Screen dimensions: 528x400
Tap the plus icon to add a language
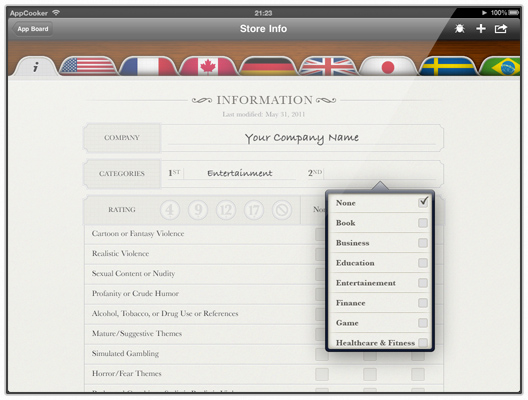[481, 29]
